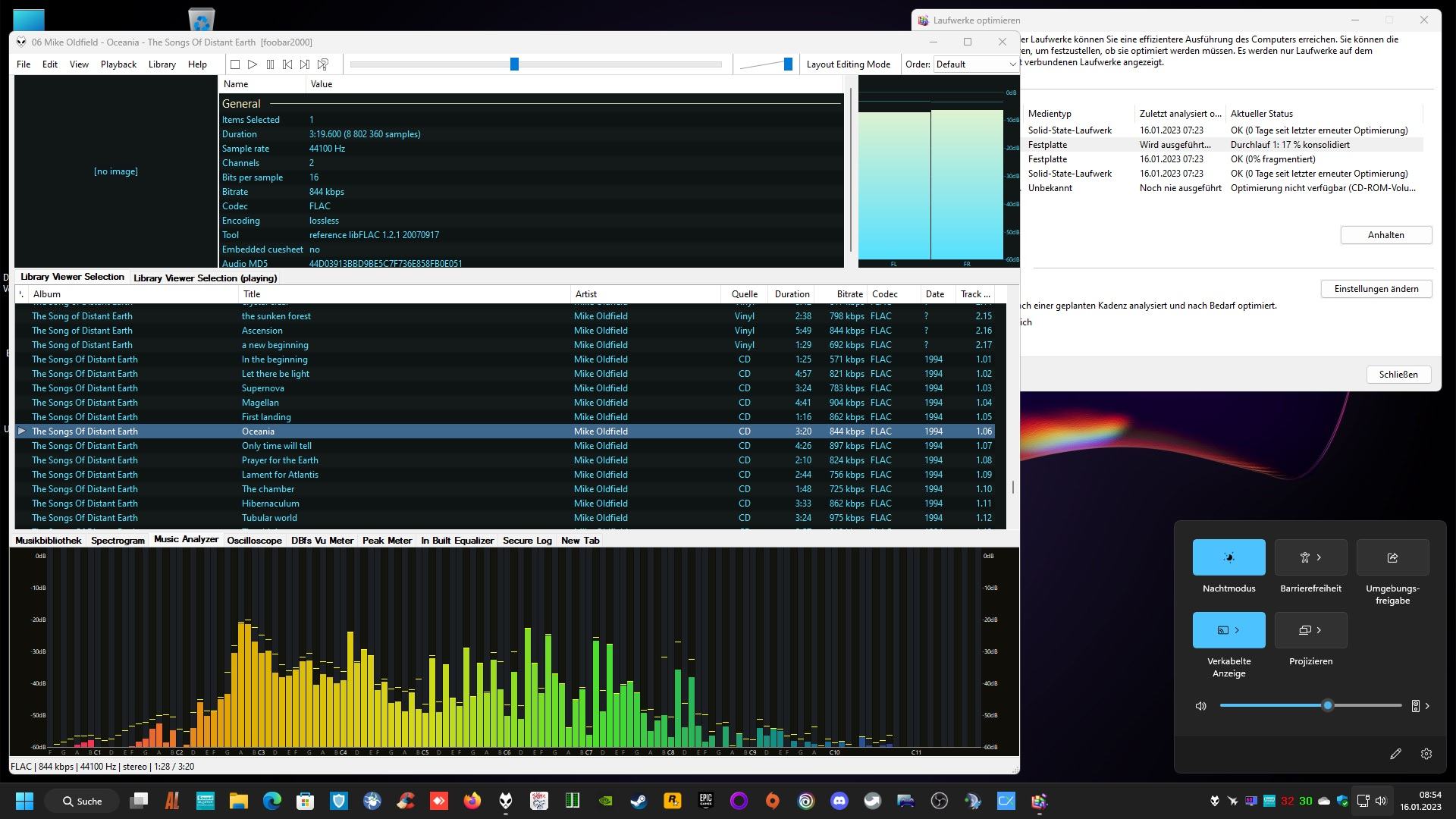Sort playlist by the Artist column header
The height and width of the screenshot is (819, 1456).
tap(645, 294)
